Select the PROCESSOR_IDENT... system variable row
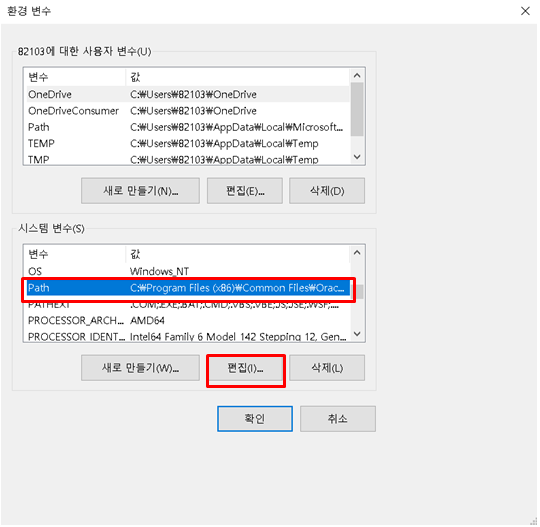The height and width of the screenshot is (527, 540). pyautogui.click(x=188, y=336)
